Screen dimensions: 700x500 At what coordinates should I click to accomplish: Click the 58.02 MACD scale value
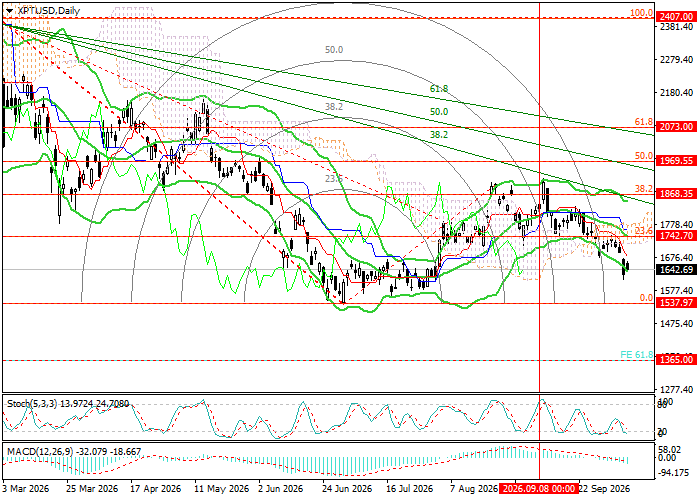coord(671,450)
